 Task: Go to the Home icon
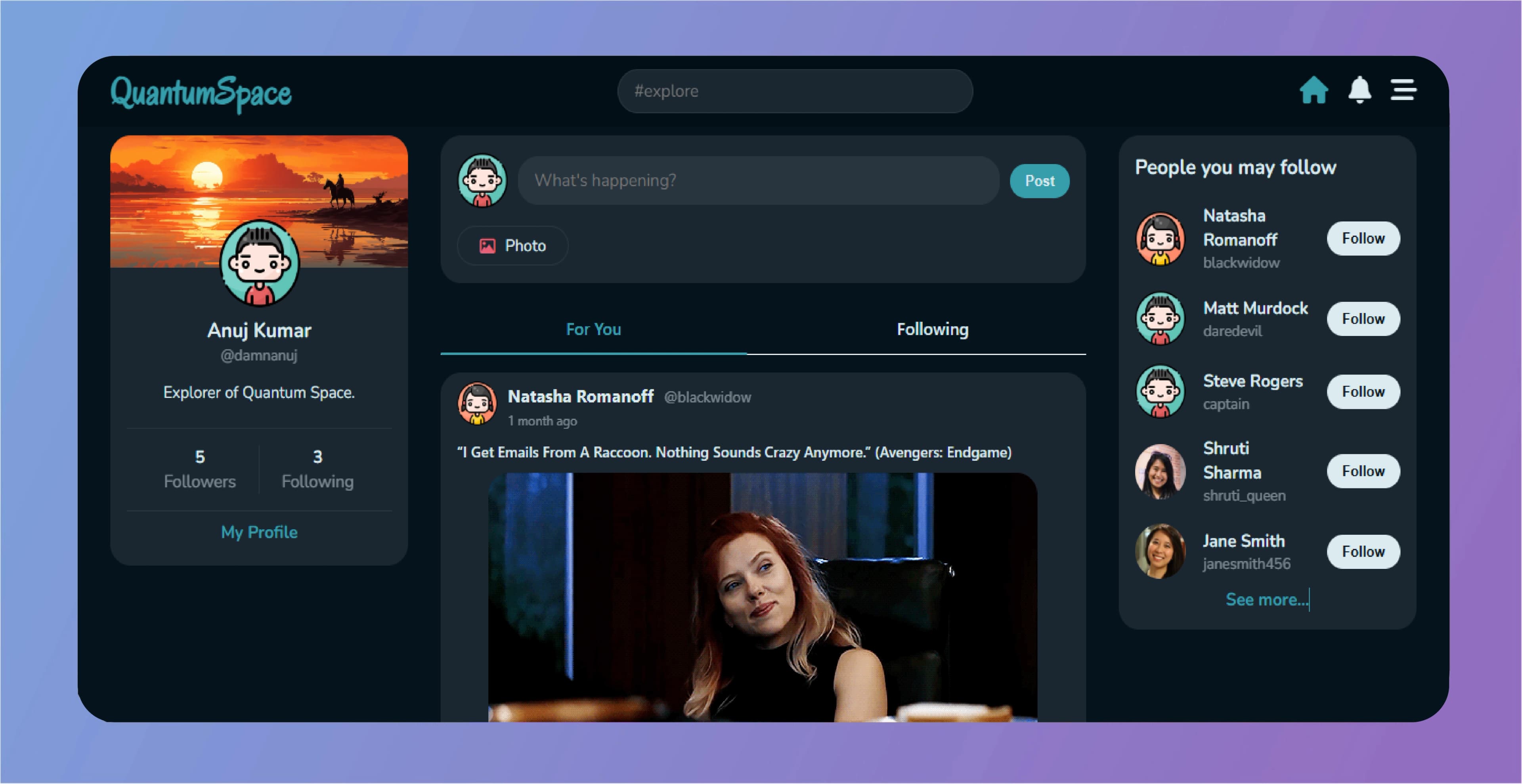[x=1314, y=90]
